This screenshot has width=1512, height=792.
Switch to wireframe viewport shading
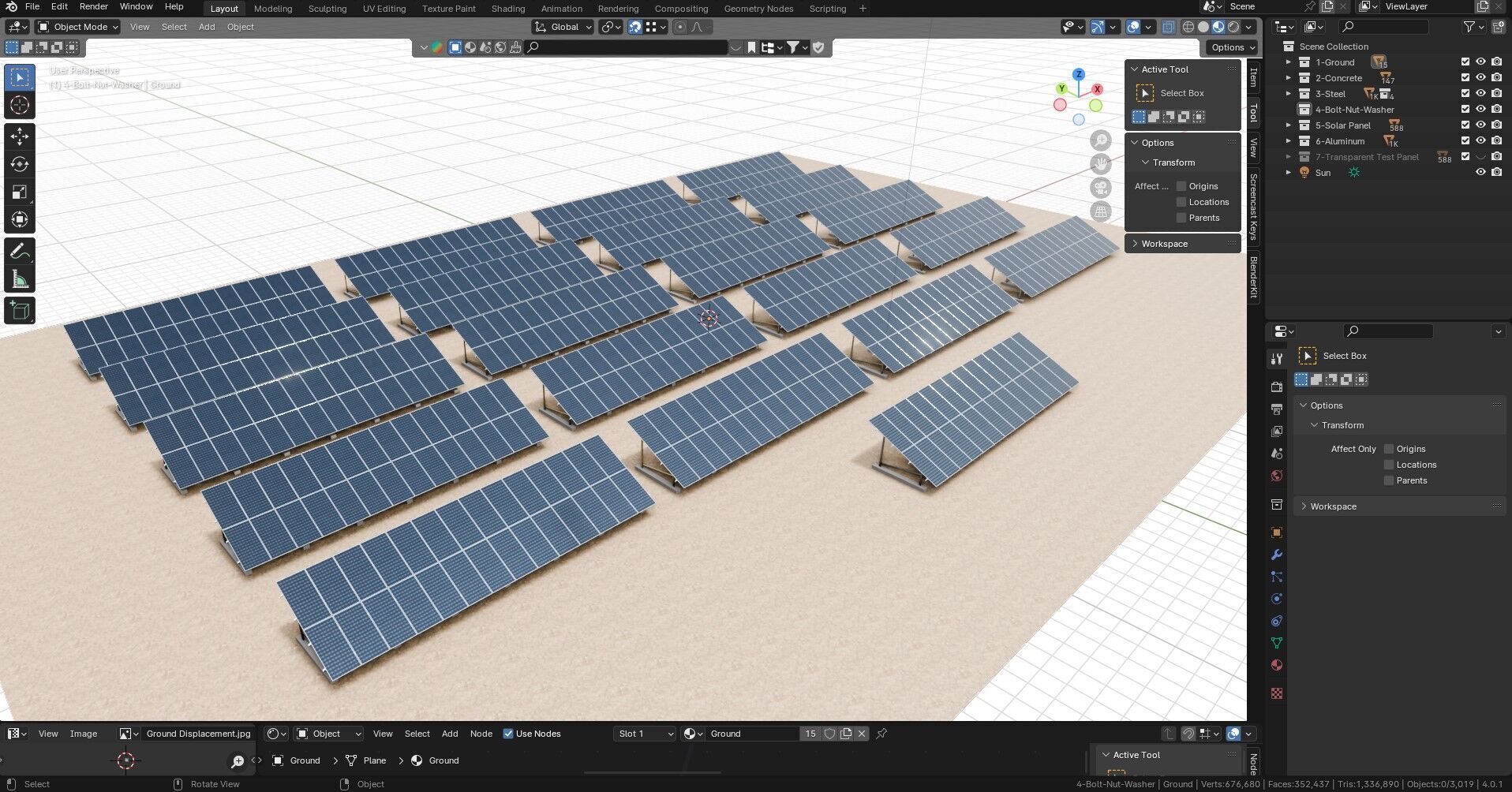point(1188,27)
